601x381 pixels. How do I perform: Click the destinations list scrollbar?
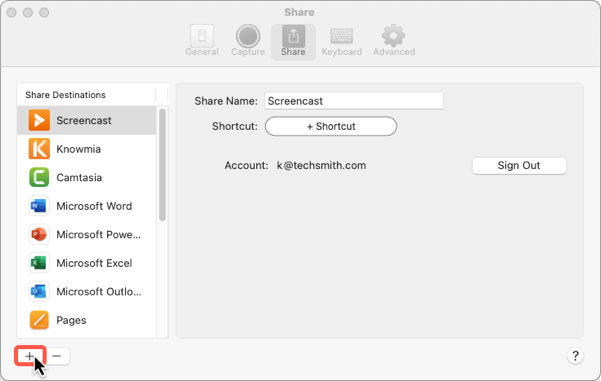[163, 165]
